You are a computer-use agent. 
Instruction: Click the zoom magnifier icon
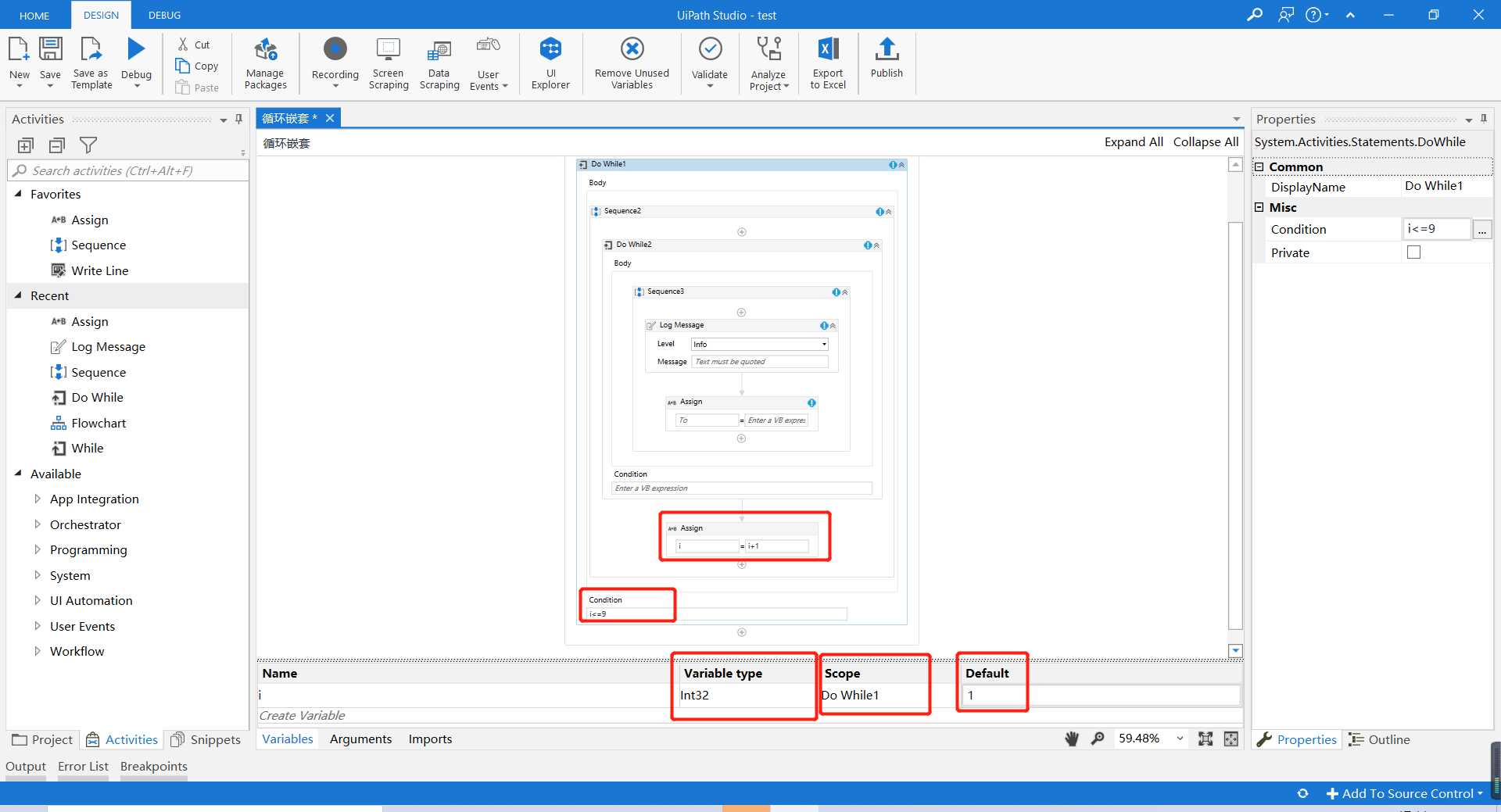click(x=1098, y=739)
